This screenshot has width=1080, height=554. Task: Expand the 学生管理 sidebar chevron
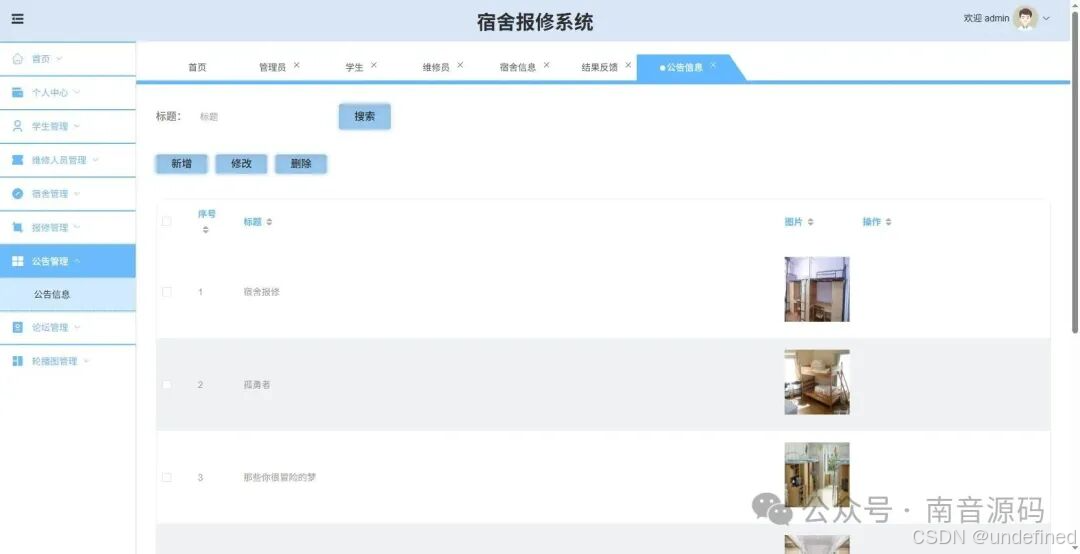[76, 126]
